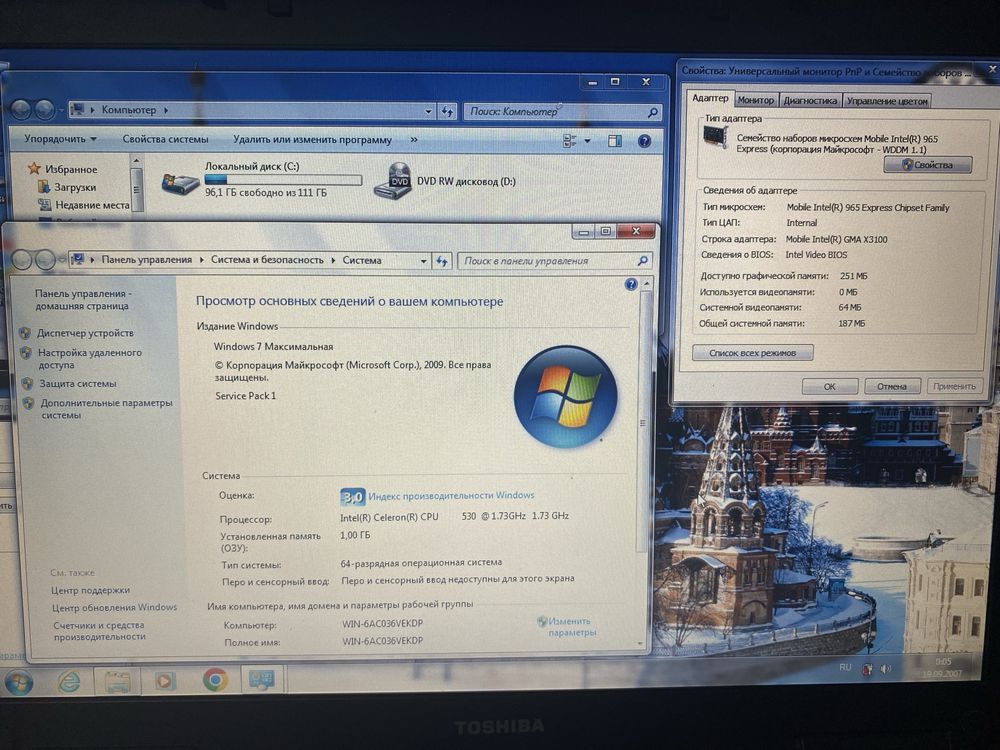This screenshot has width=1000, height=750.
Task: Launch Google Chrome from the taskbar
Action: click(x=215, y=680)
